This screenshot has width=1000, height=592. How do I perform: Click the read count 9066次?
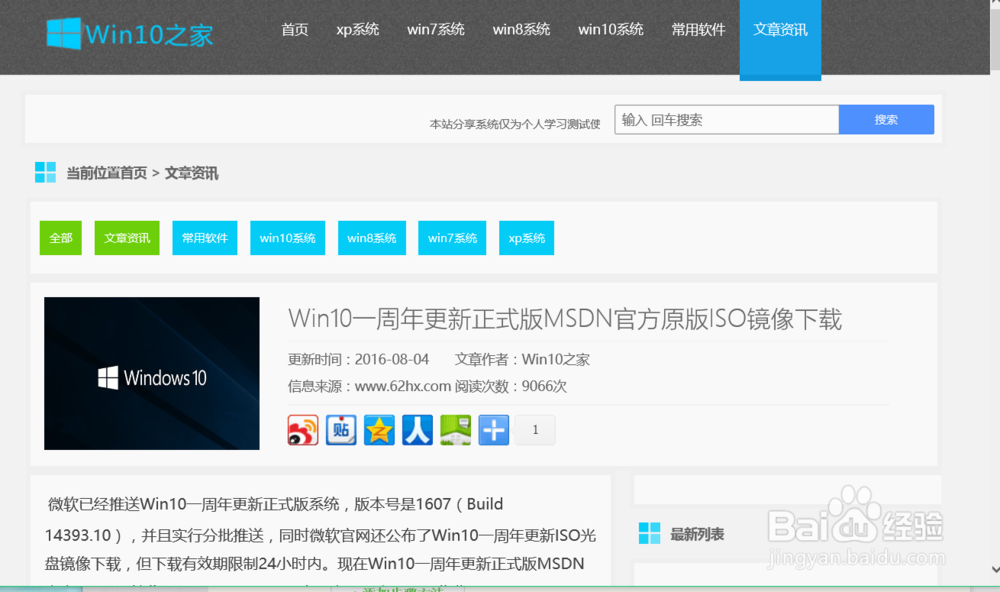pyautogui.click(x=544, y=386)
